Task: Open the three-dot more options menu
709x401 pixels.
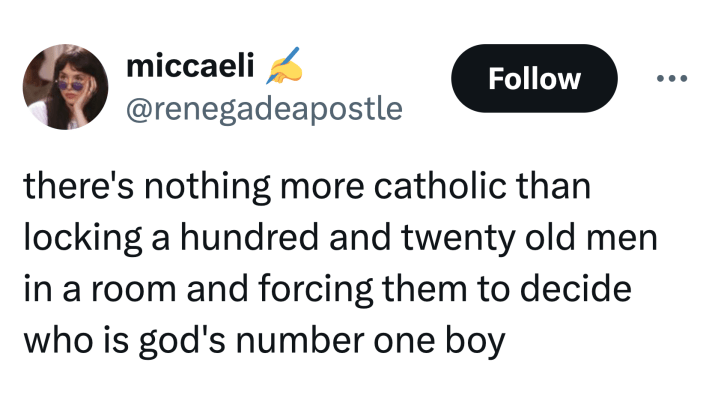Action: [672, 79]
